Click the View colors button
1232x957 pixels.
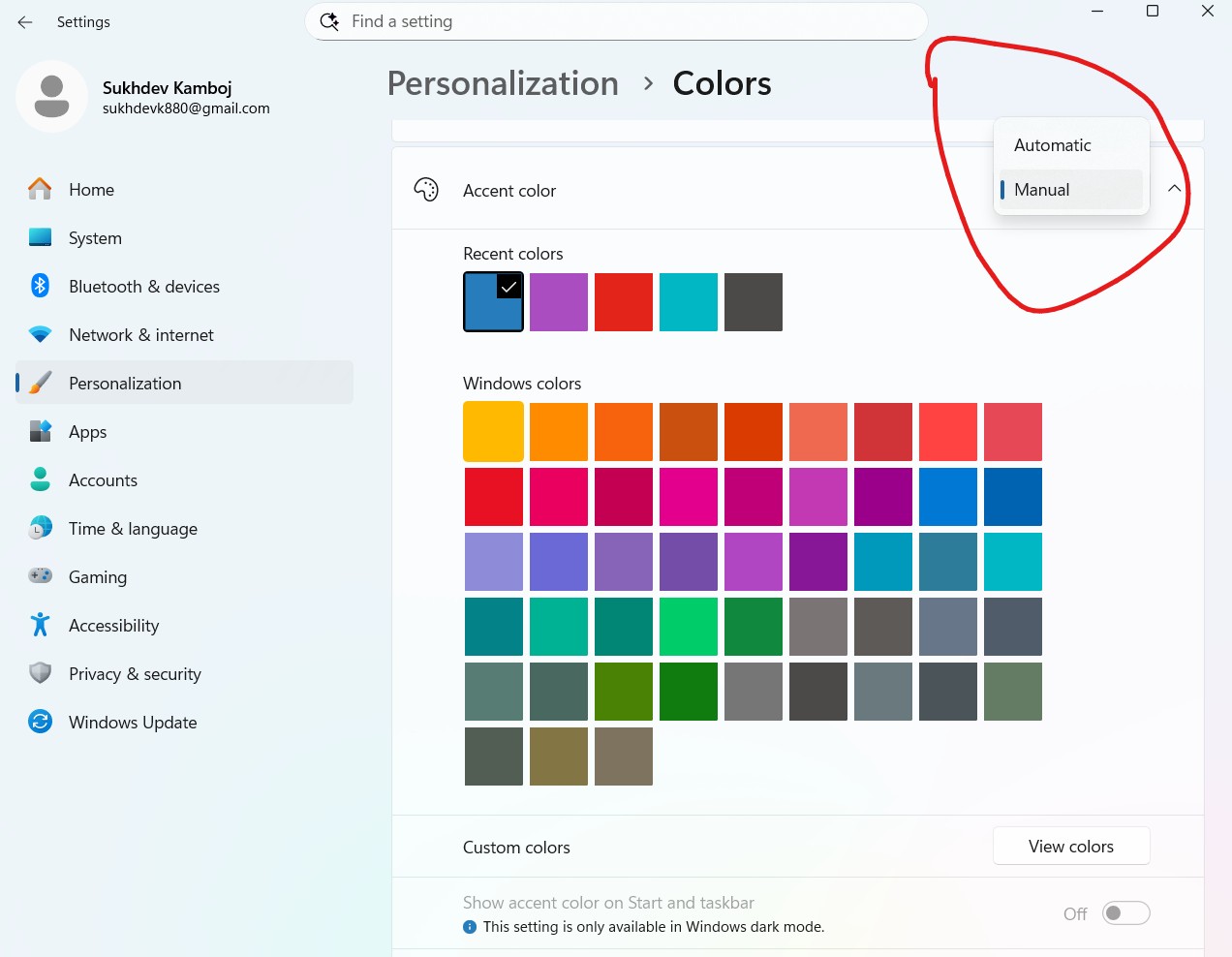click(1070, 846)
